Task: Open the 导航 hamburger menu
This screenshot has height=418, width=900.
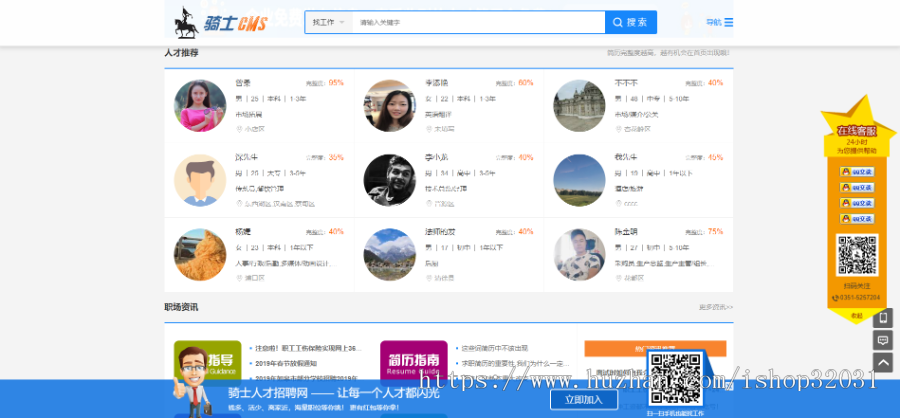Action: (x=719, y=22)
